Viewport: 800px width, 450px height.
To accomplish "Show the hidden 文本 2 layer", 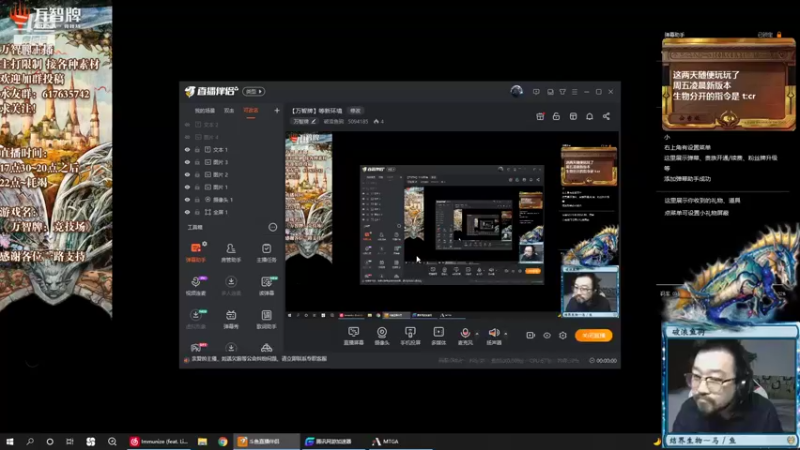I will tap(187, 124).
